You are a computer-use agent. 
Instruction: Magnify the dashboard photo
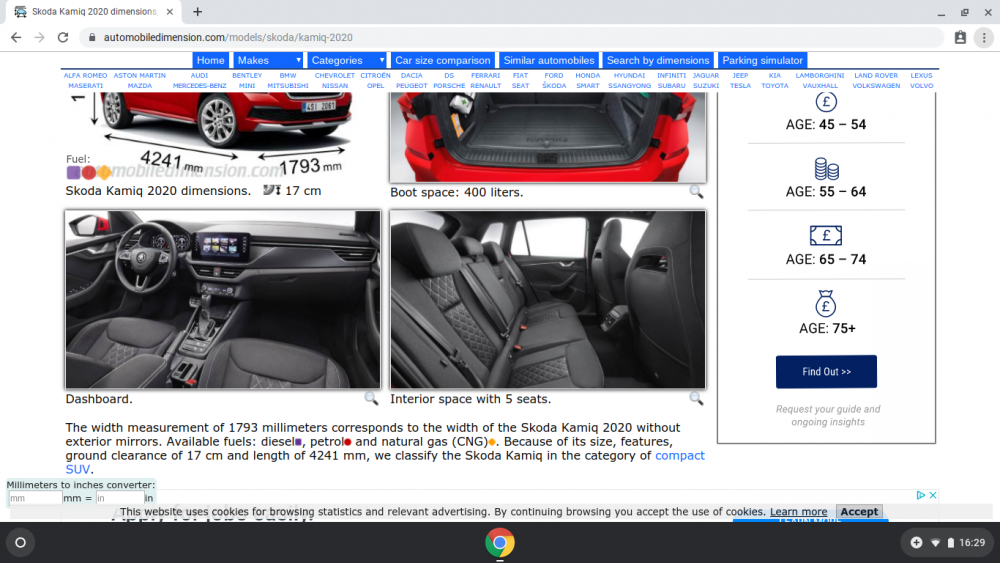(x=371, y=398)
